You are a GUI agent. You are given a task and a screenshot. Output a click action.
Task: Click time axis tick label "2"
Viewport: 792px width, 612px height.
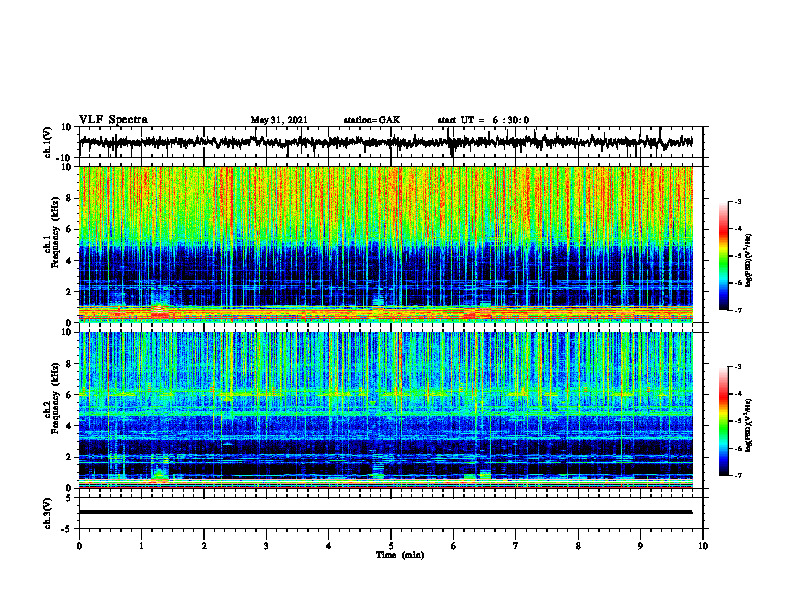(204, 546)
